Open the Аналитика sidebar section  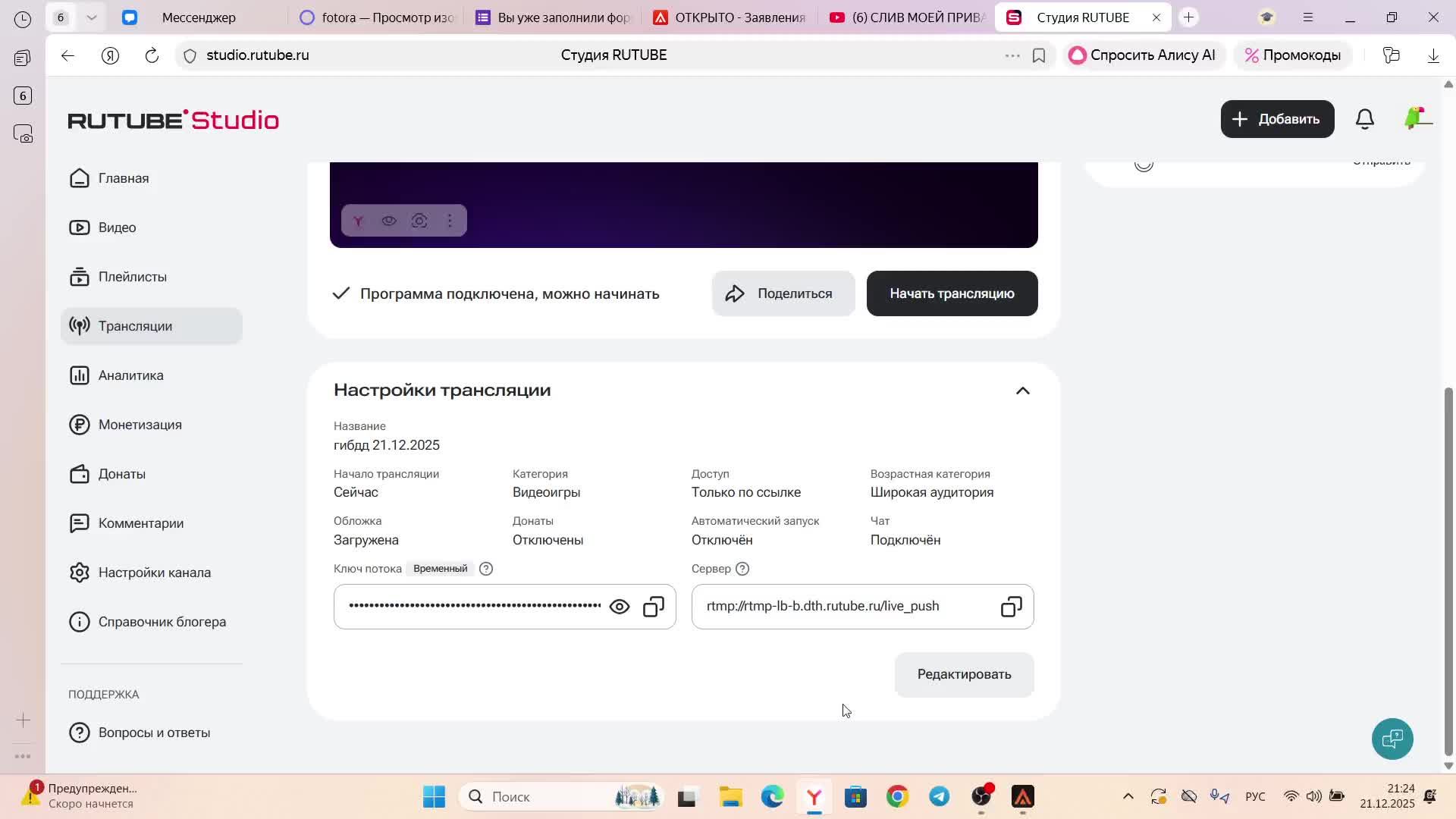(130, 375)
